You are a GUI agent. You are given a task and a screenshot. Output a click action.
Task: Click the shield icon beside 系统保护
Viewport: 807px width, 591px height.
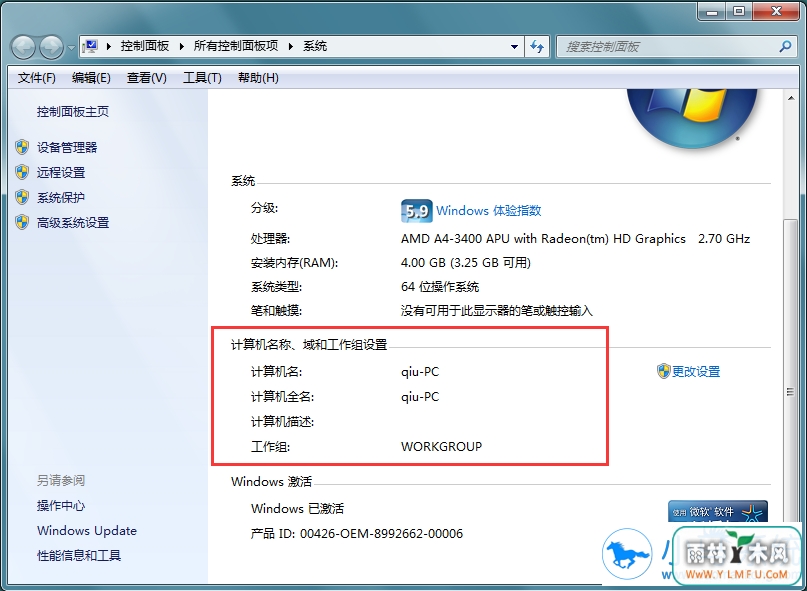click(22, 197)
